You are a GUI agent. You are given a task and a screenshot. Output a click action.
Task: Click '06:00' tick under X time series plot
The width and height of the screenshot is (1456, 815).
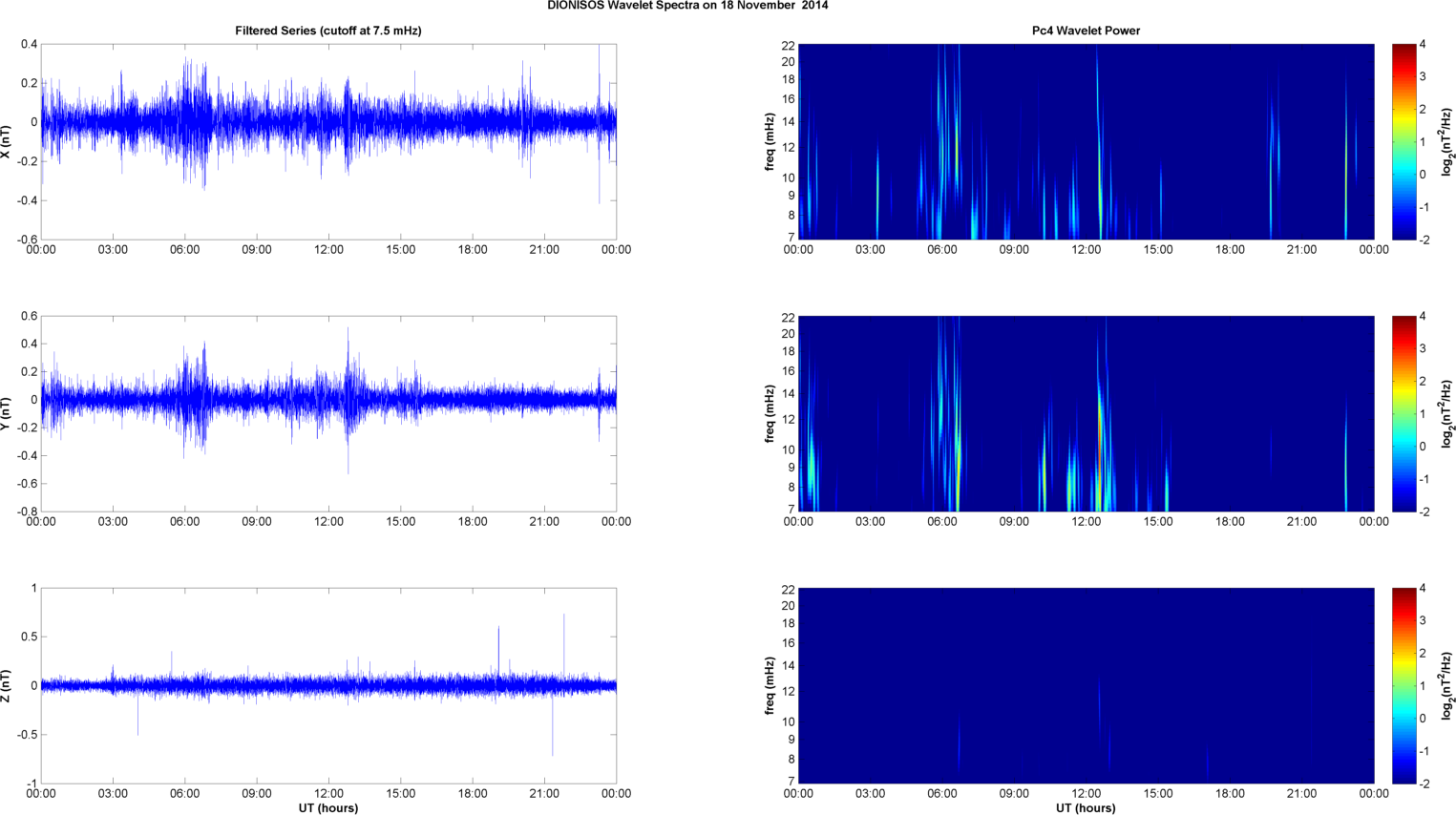pos(185,250)
